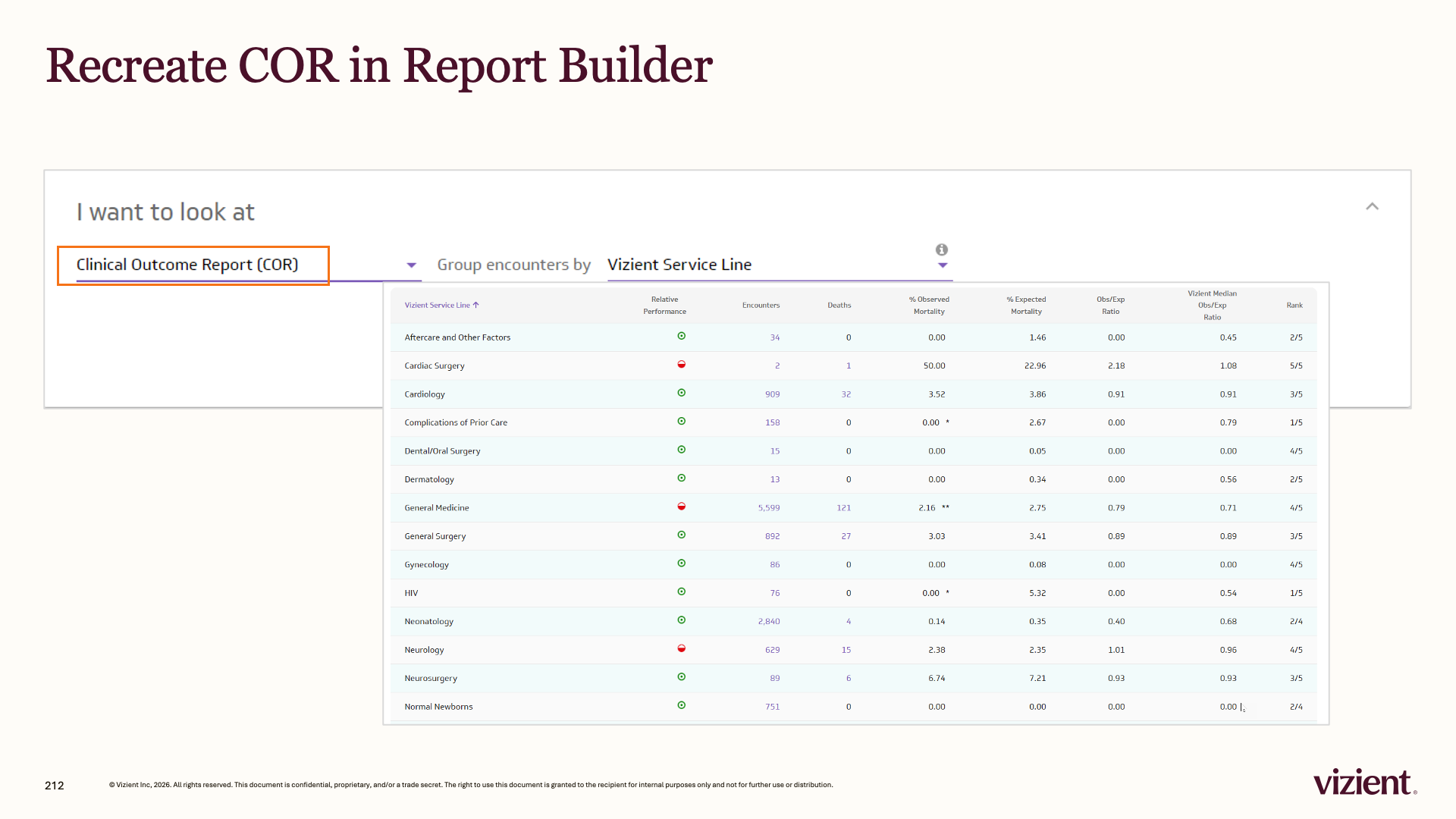
Task: Click performance icon for Complications of Prior Care
Action: coord(681,422)
